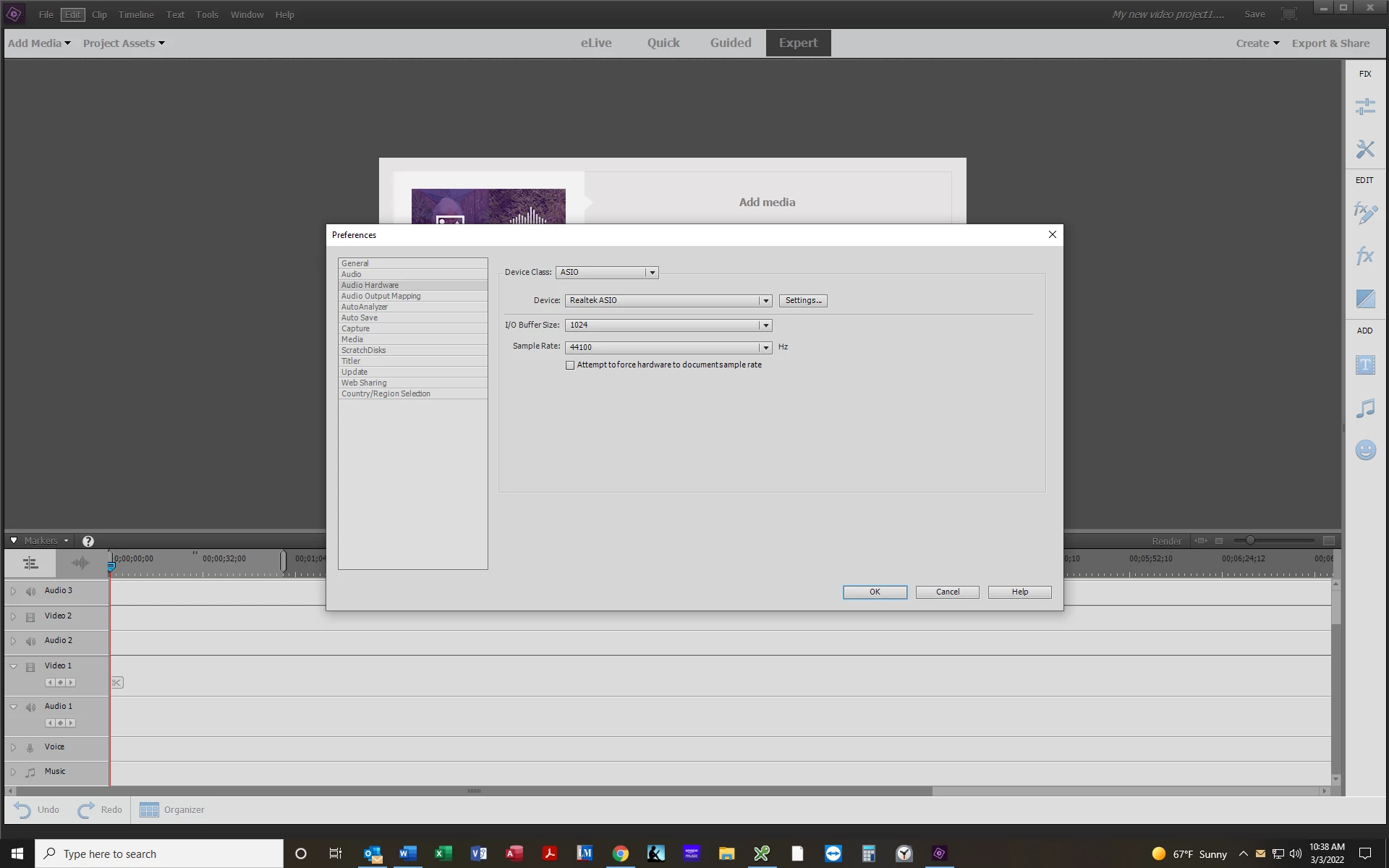The height and width of the screenshot is (868, 1389).
Task: Click the Settings... button next to Device
Action: (x=802, y=301)
